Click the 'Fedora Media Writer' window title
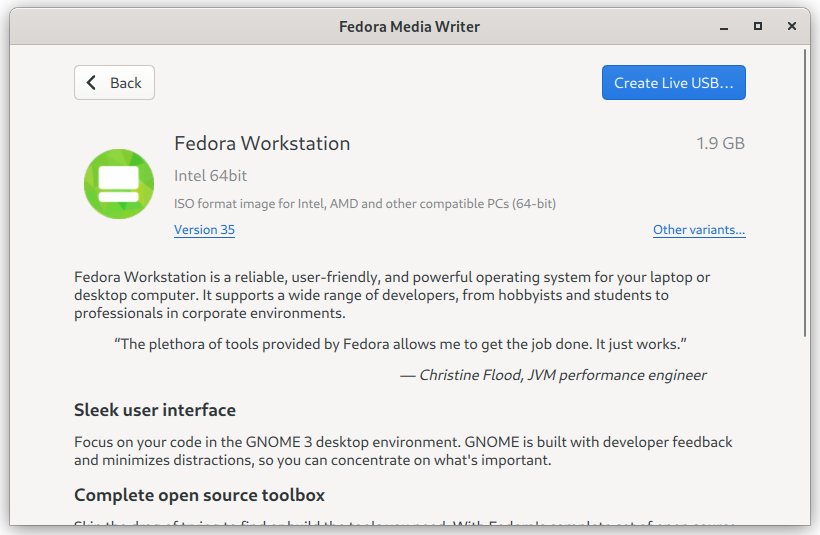Viewport: 820px width, 535px height. (409, 27)
